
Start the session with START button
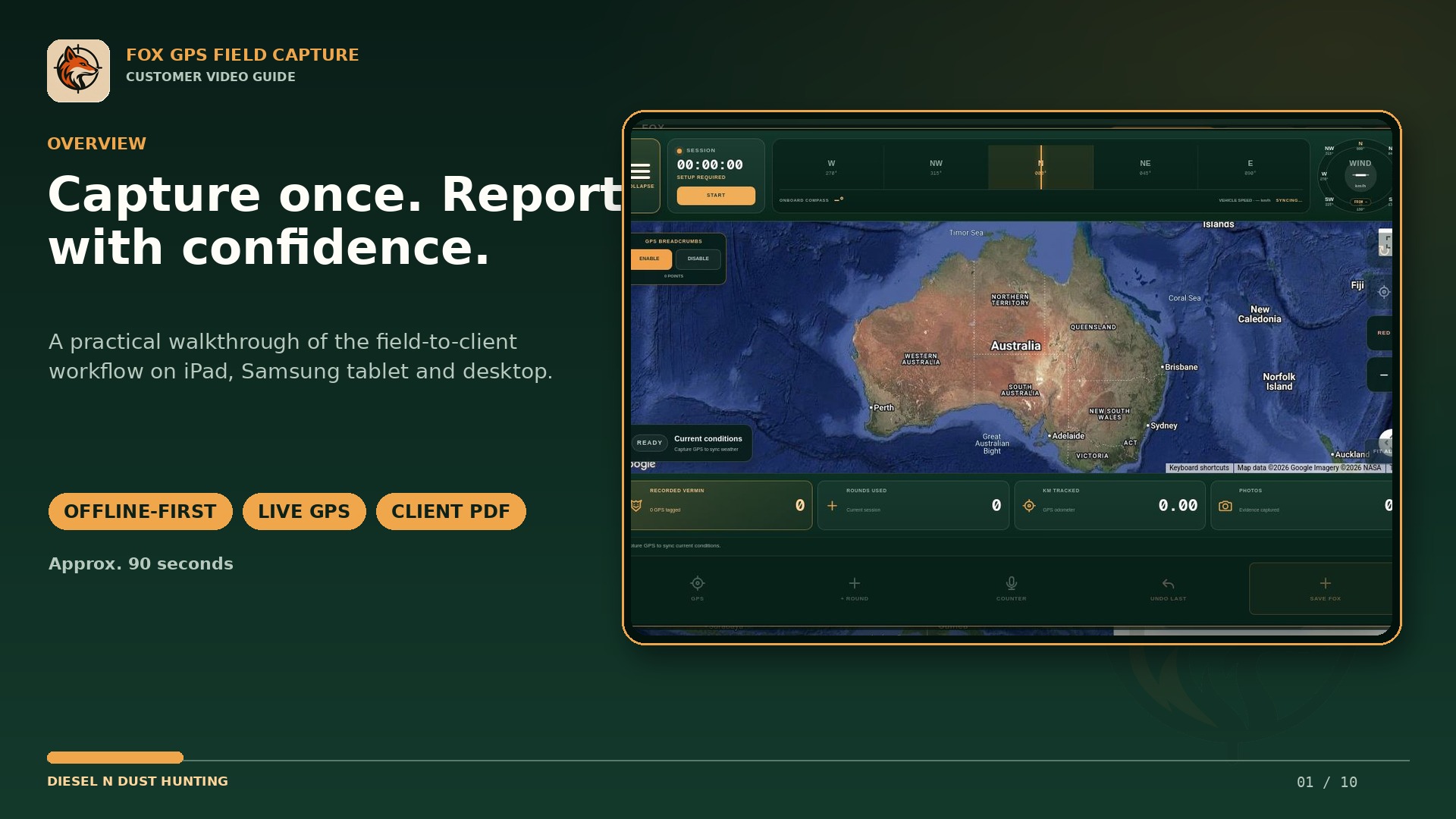[716, 196]
